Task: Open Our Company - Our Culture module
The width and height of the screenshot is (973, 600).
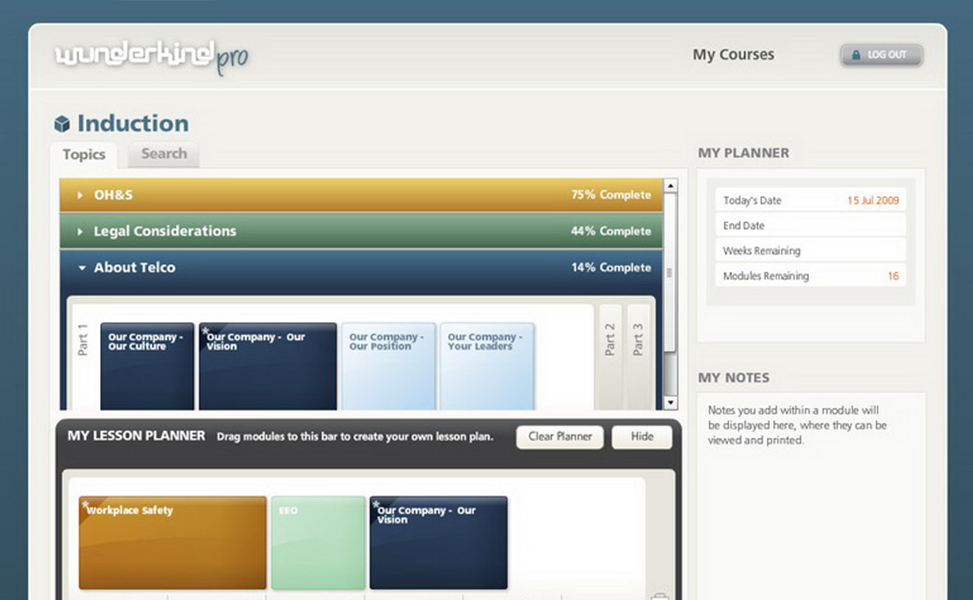Action: pos(147,366)
